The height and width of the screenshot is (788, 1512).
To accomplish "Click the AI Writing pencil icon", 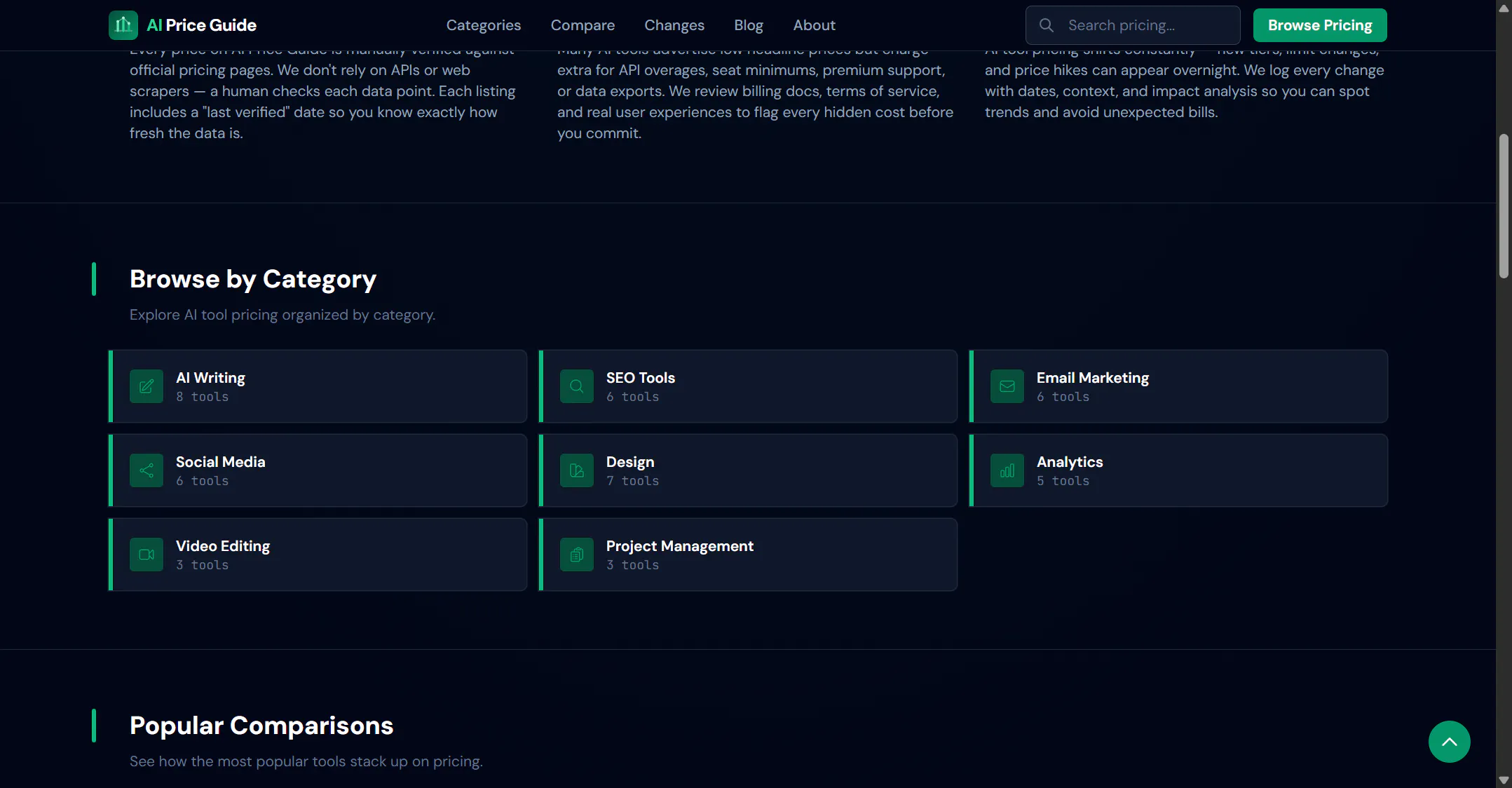I will pyautogui.click(x=147, y=386).
